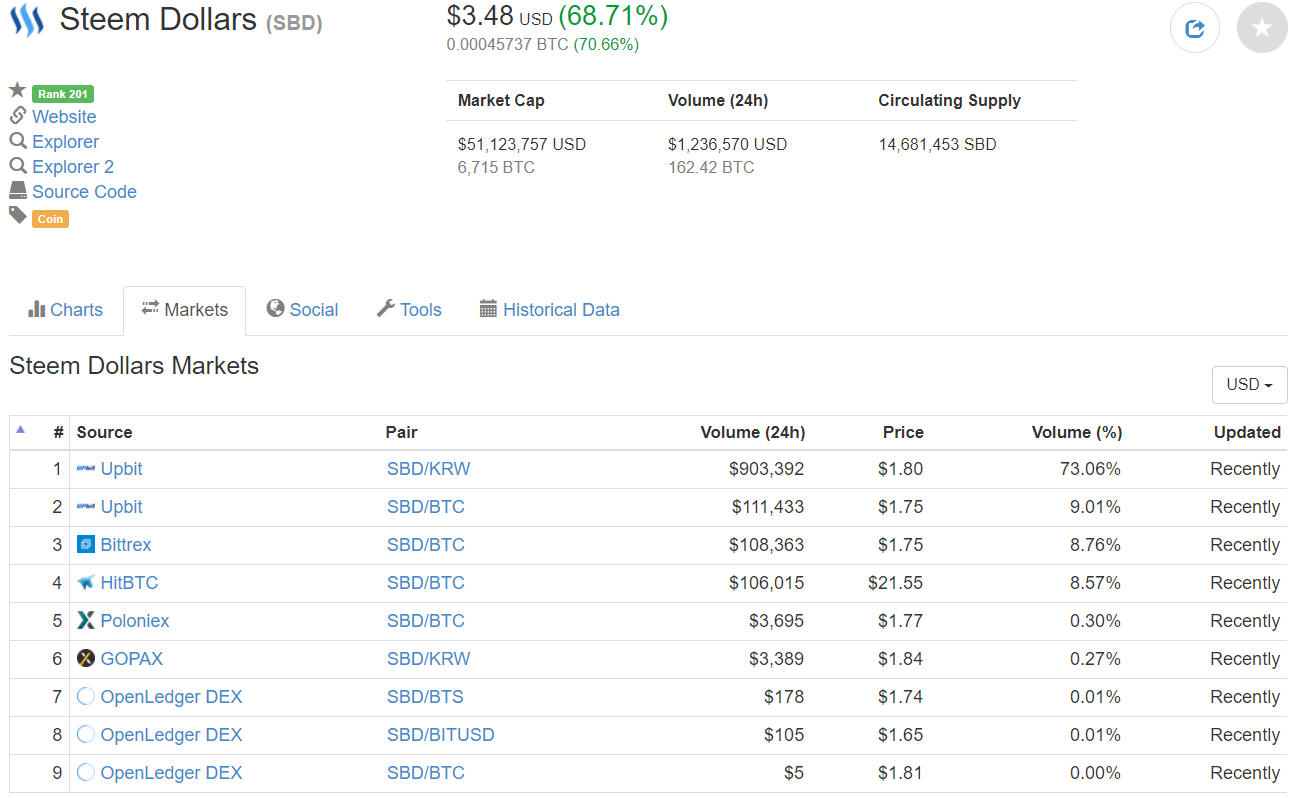Viewport: 1293px width, 798px height.
Task: Open the SBD/BTC pair on OpenLedger DEX
Action: pyautogui.click(x=426, y=773)
